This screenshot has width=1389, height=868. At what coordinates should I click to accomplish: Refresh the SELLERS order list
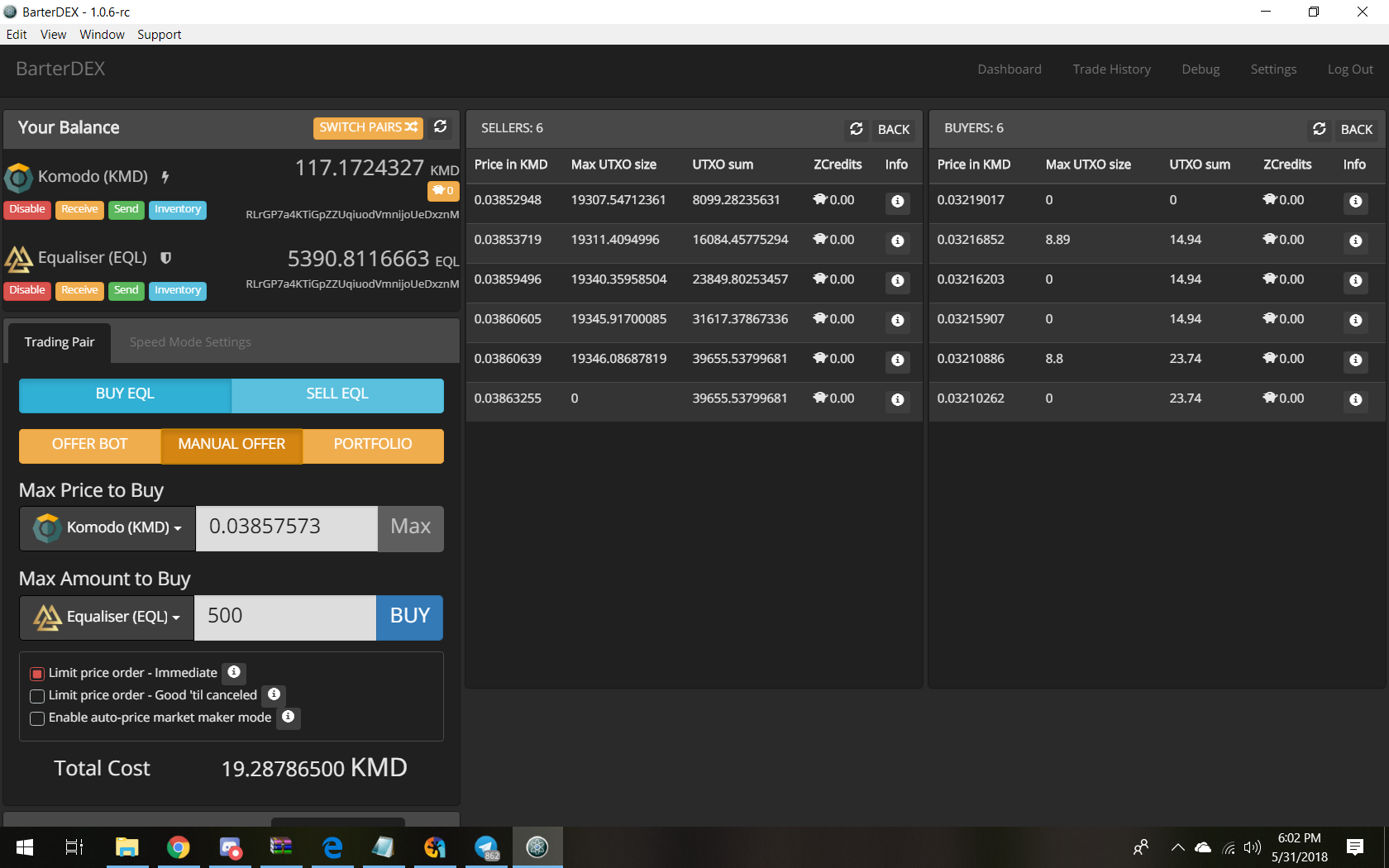[x=857, y=129]
